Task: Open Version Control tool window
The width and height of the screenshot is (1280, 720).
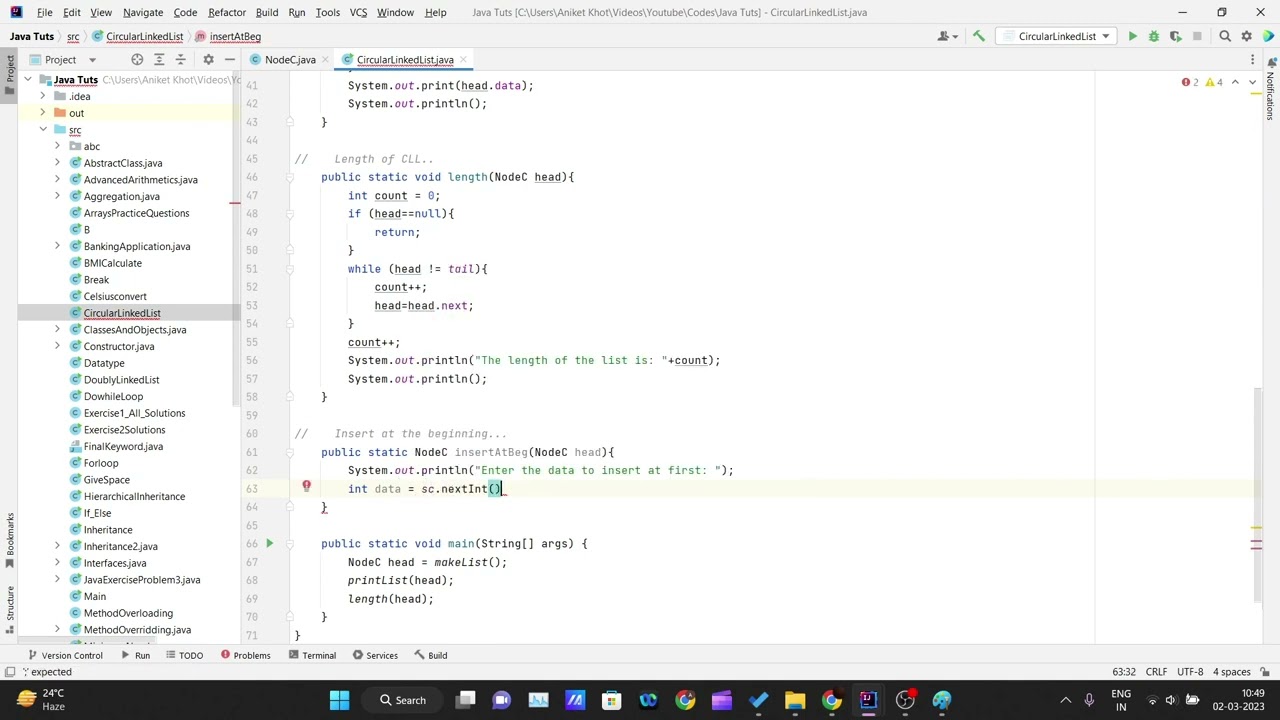Action: pyautogui.click(x=65, y=655)
